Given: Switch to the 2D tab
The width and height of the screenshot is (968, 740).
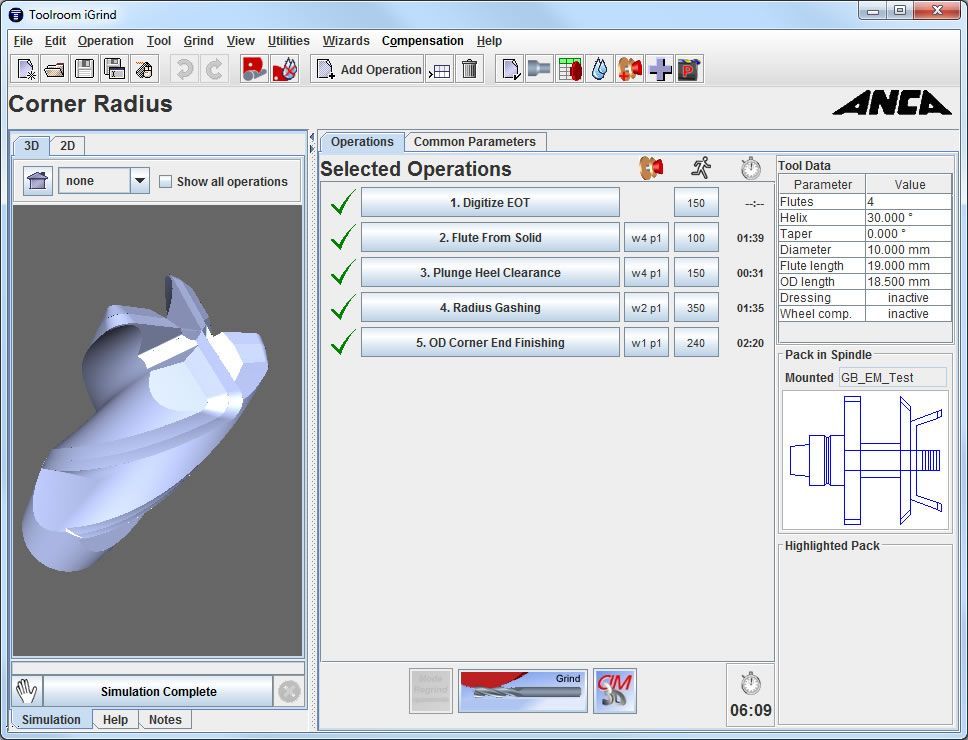Looking at the screenshot, I should pyautogui.click(x=67, y=146).
